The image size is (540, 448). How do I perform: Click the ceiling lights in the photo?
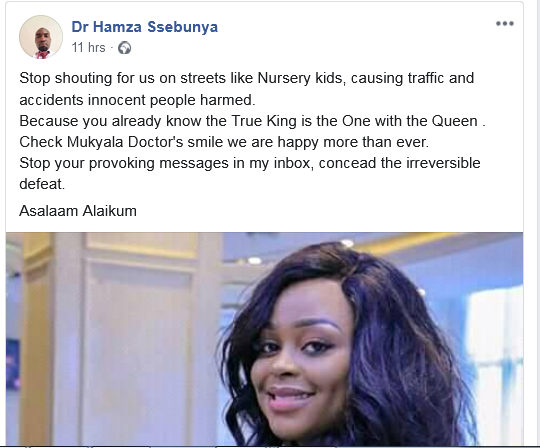pos(255,260)
